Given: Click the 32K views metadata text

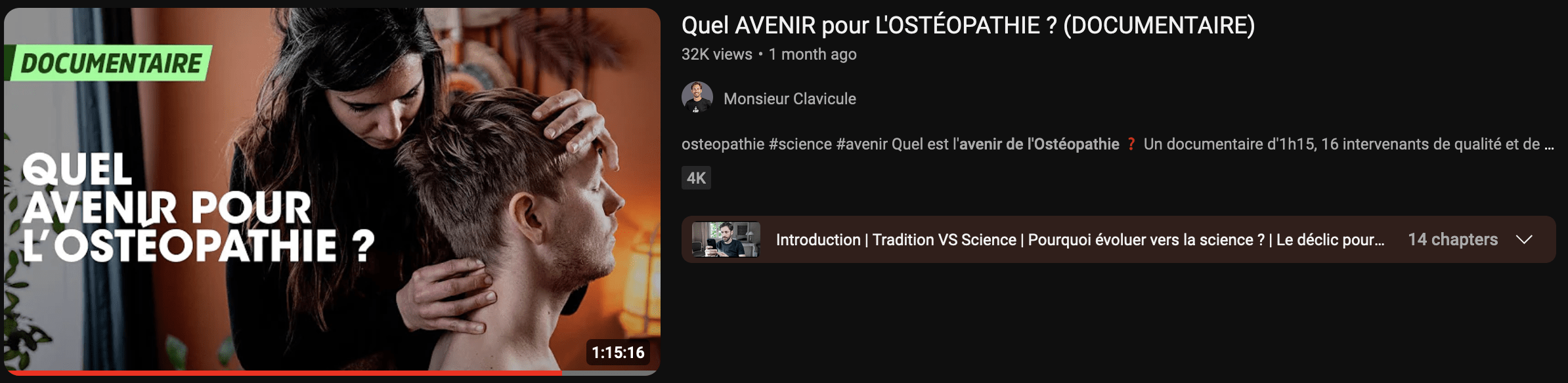Looking at the screenshot, I should click(x=717, y=54).
